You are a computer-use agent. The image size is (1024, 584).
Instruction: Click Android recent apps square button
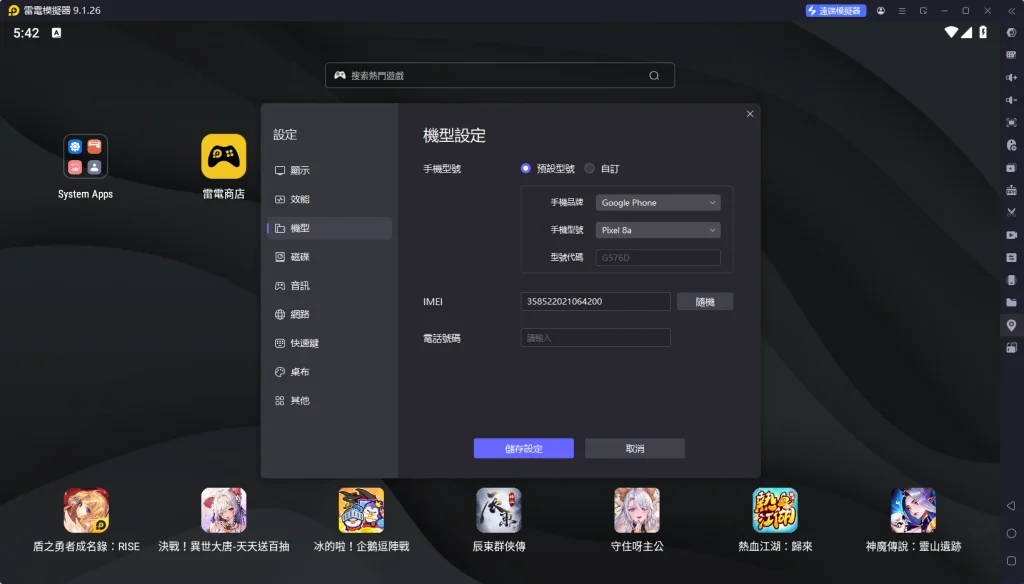pyautogui.click(x=1012, y=560)
